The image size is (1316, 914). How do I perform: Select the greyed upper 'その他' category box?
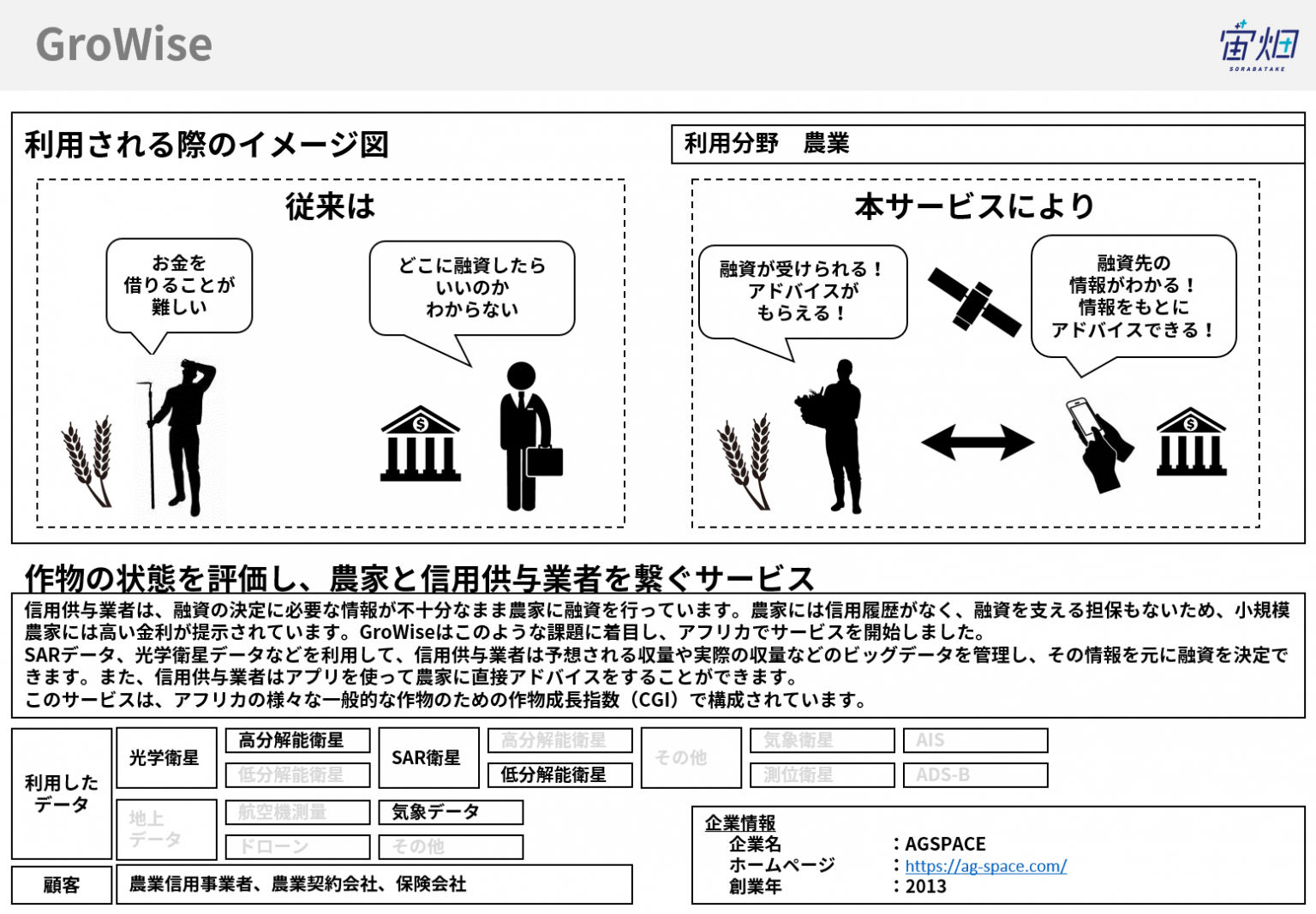coord(691,758)
